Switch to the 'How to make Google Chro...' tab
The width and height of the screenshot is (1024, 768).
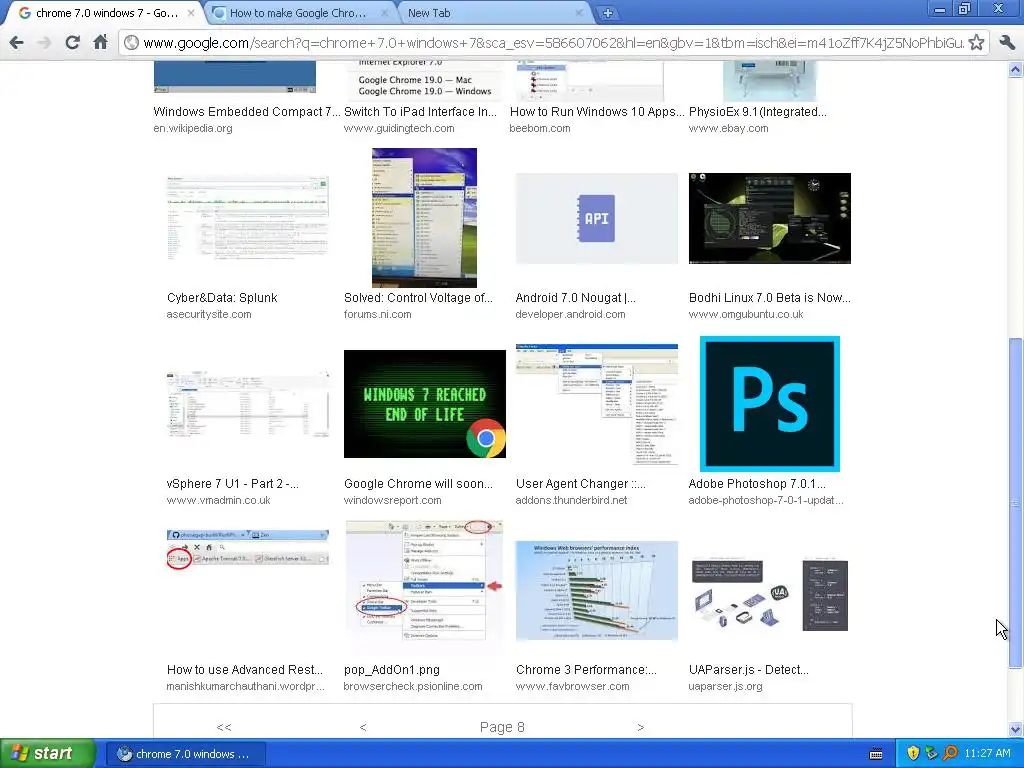coord(298,13)
